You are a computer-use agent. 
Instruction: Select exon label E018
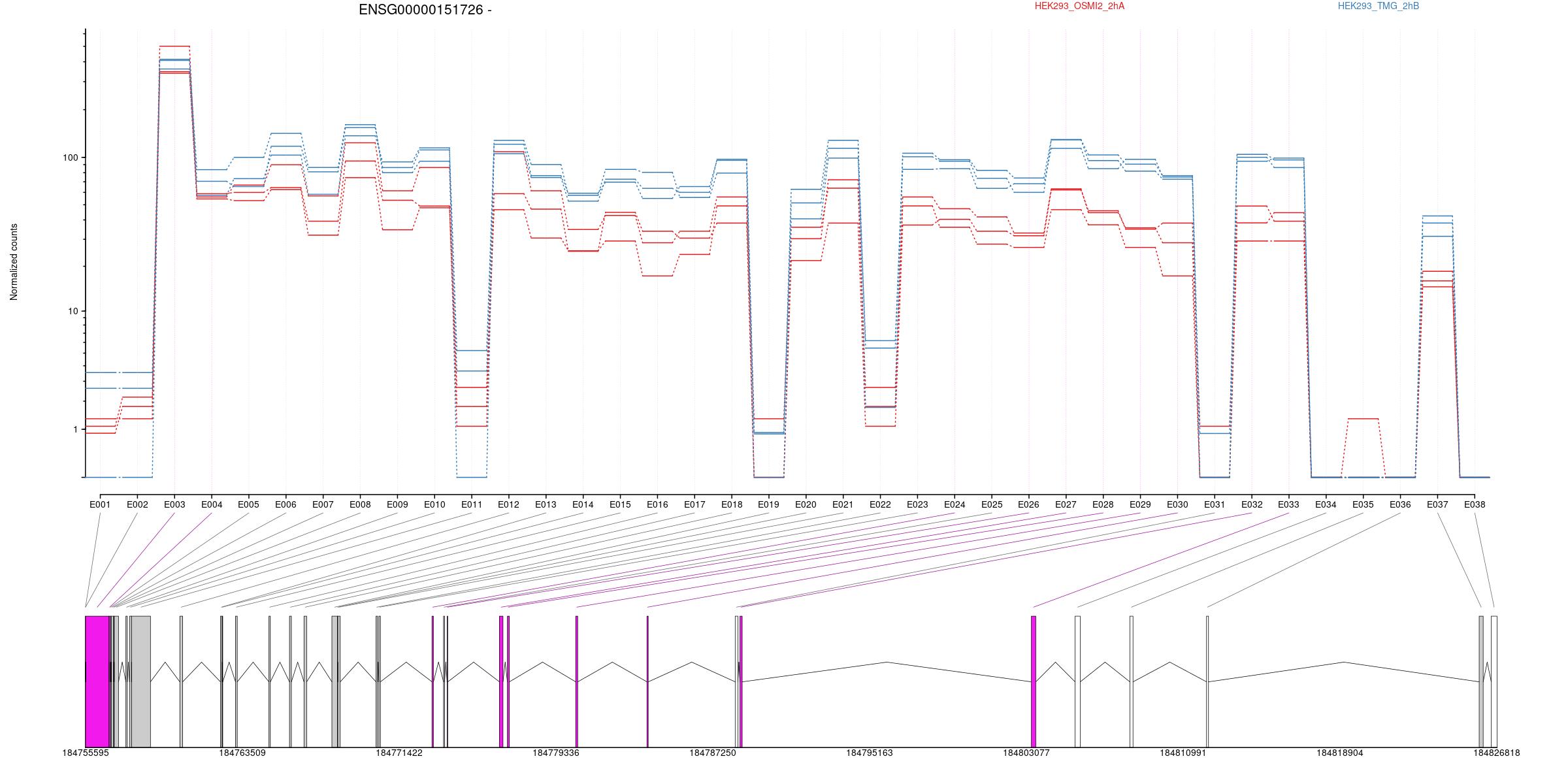tap(732, 504)
